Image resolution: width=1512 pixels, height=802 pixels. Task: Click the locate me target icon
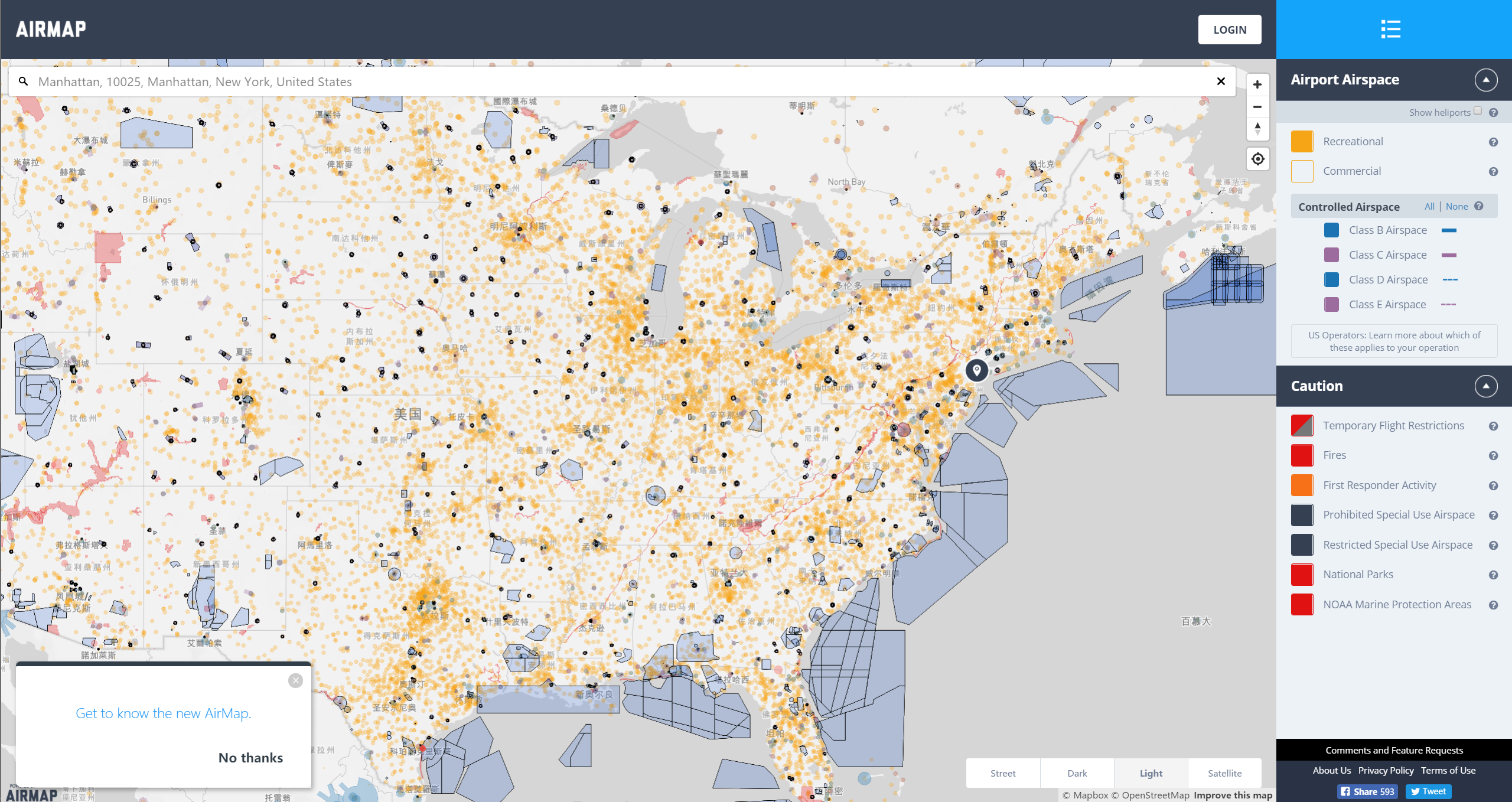click(1257, 159)
